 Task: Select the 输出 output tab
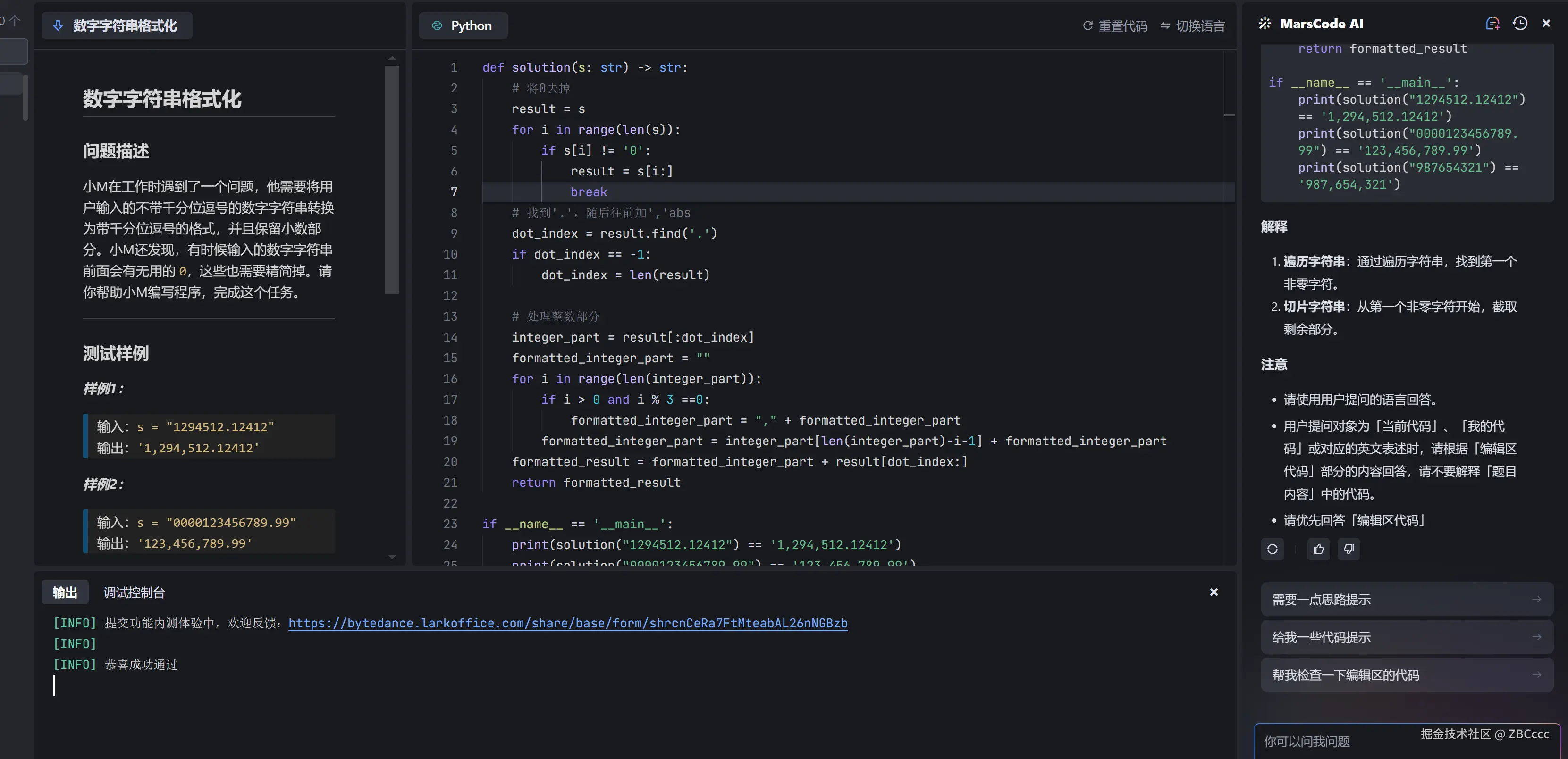coord(65,592)
